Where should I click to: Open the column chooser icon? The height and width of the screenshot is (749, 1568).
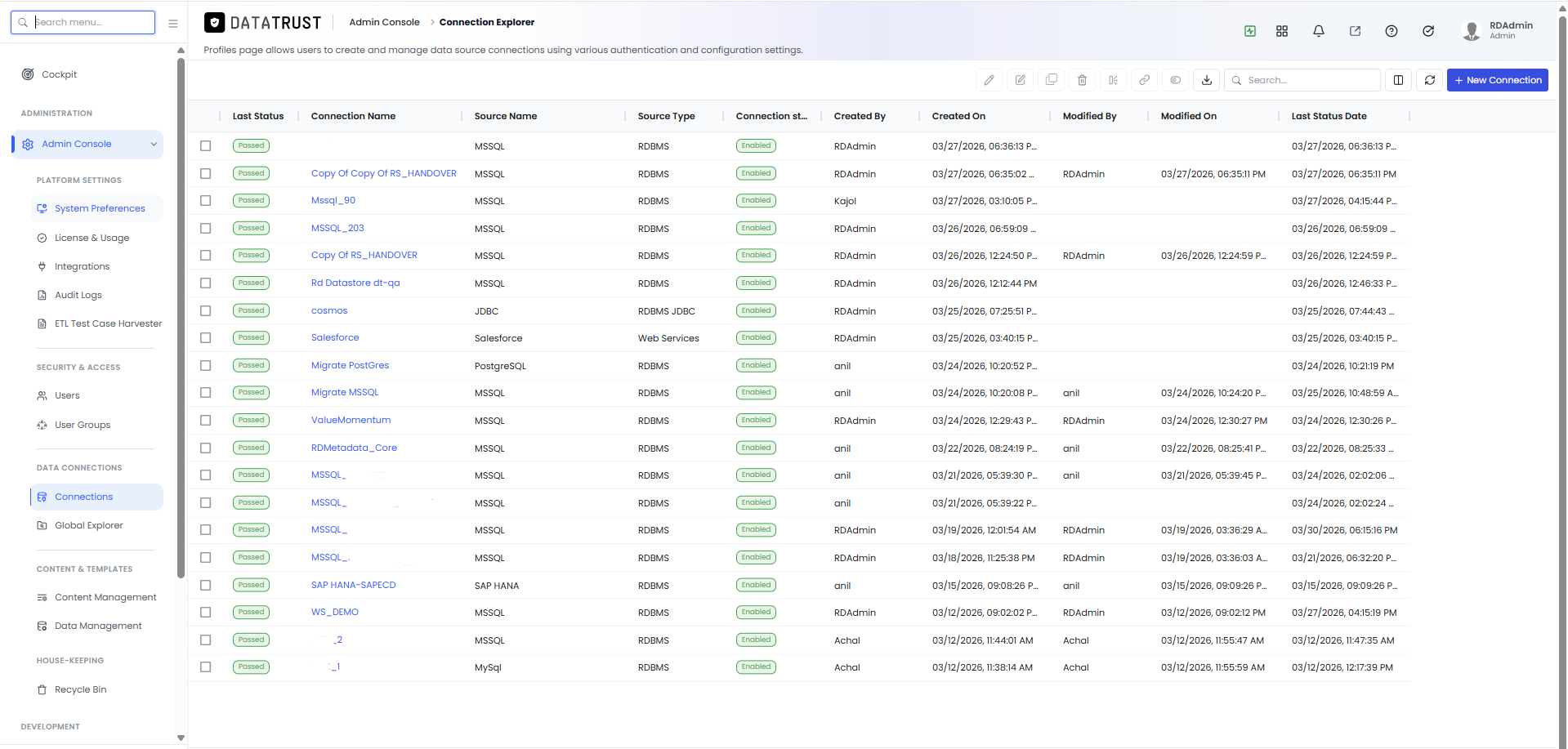pyautogui.click(x=1398, y=80)
